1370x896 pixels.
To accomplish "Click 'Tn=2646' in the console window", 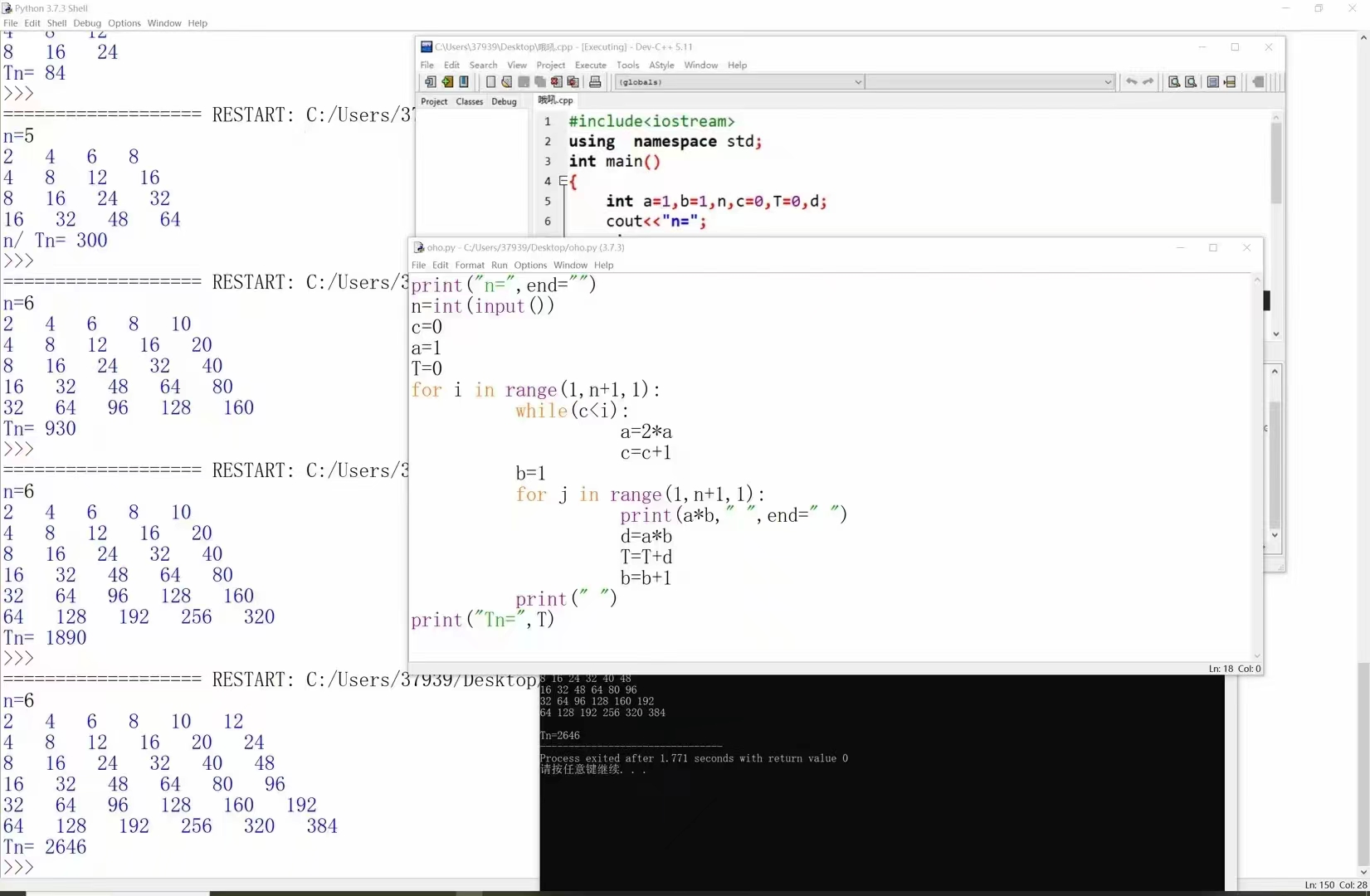I will tap(560, 736).
